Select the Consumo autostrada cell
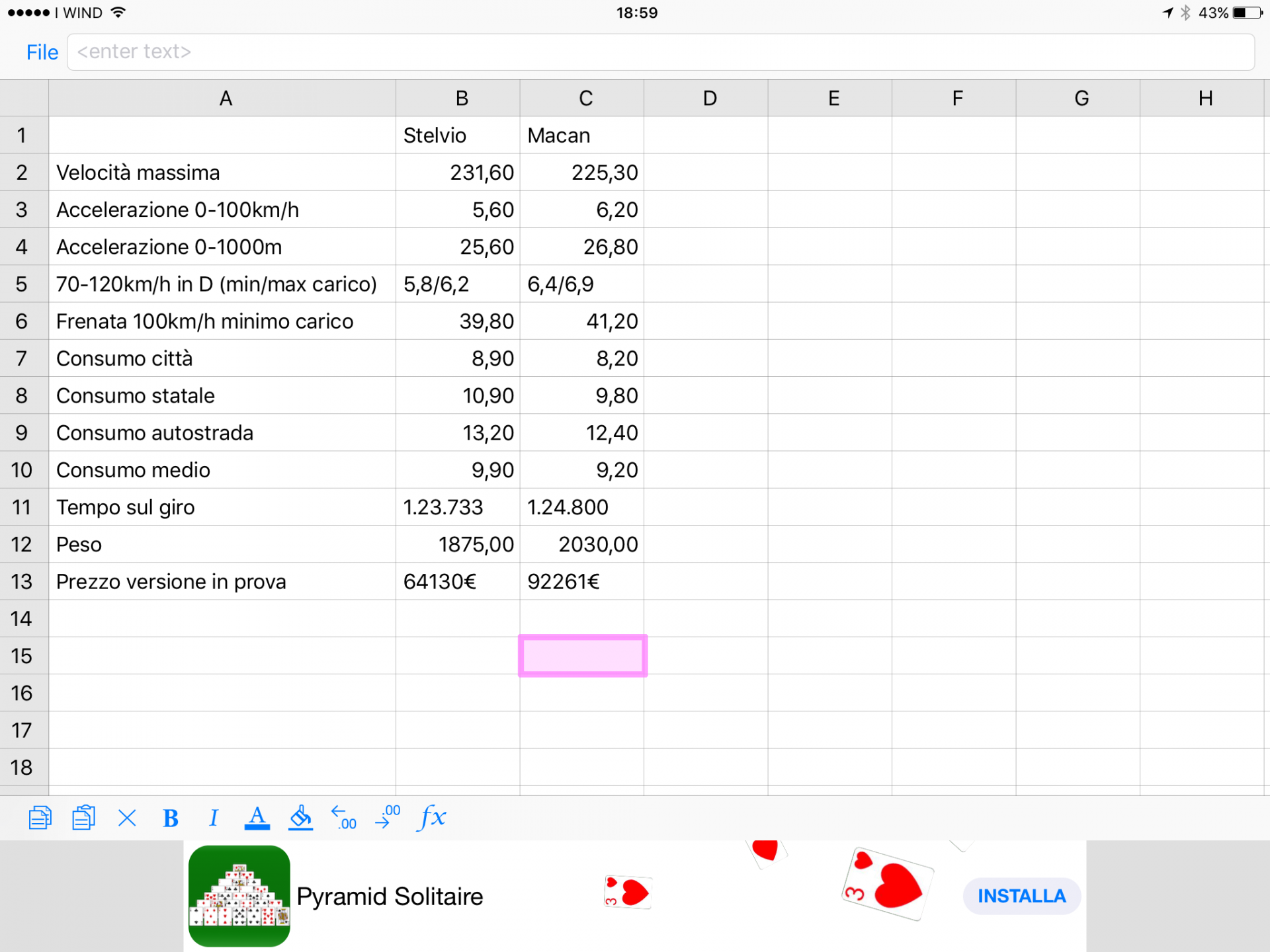The height and width of the screenshot is (952, 1270). [x=222, y=433]
